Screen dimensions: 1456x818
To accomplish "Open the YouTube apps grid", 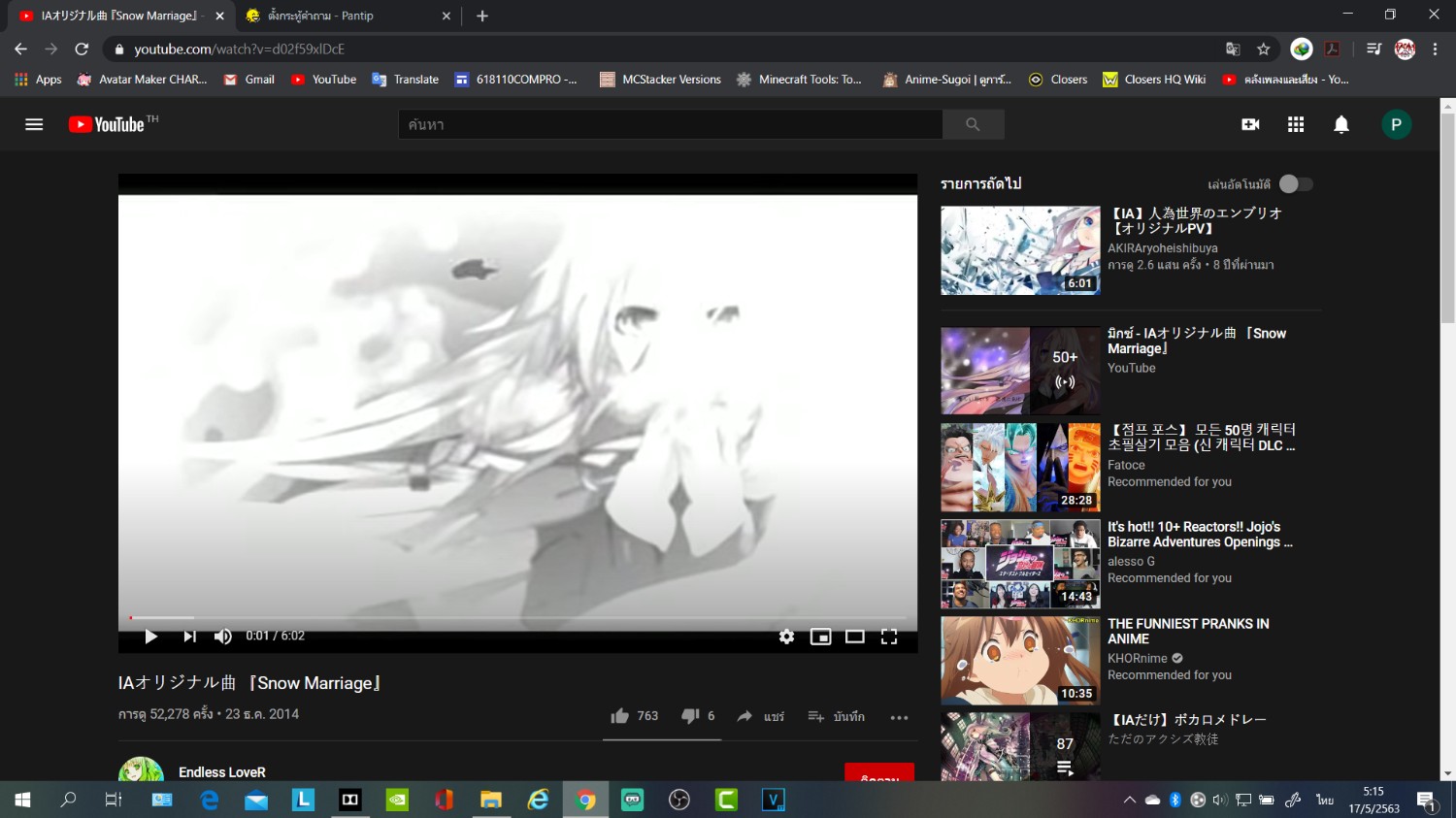I will click(1296, 124).
